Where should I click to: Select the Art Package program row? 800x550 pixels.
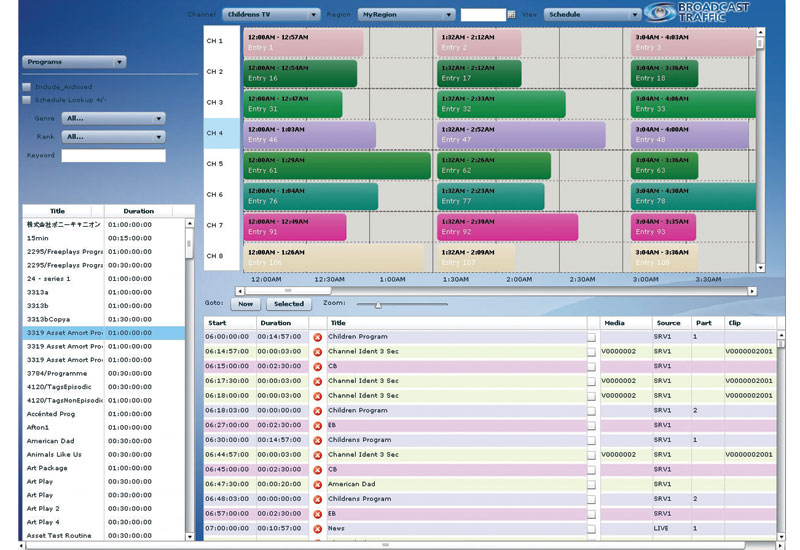[x=104, y=468]
